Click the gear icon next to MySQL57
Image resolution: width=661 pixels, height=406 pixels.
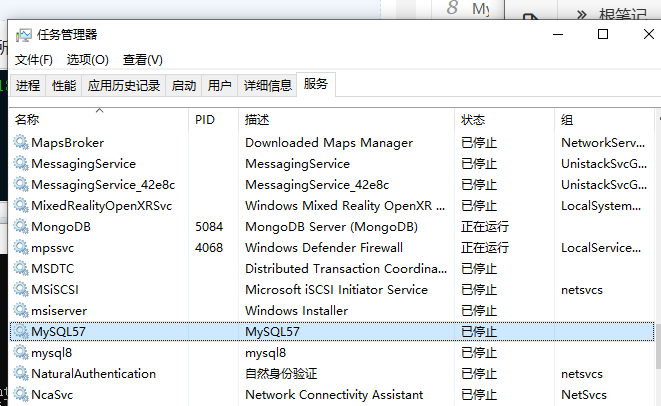[21, 332]
